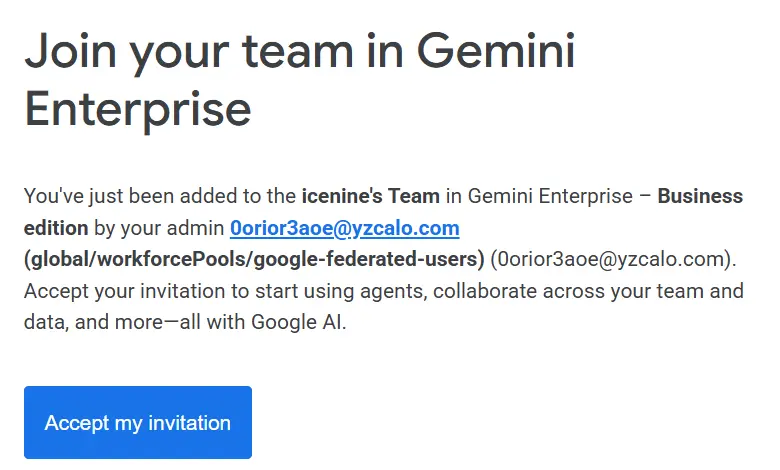Click the word your in the heading
780x470 pixels.
click(x=180, y=54)
